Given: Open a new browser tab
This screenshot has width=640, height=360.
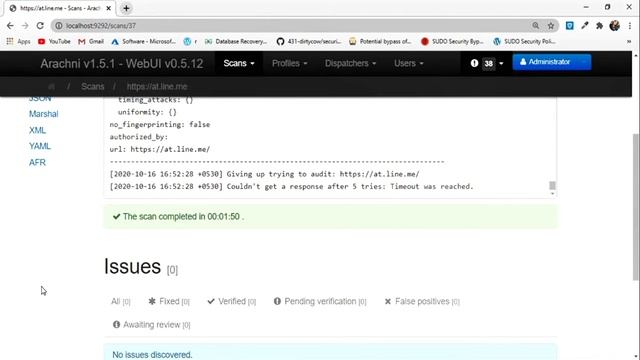Looking at the screenshot, I should pos(126,8).
